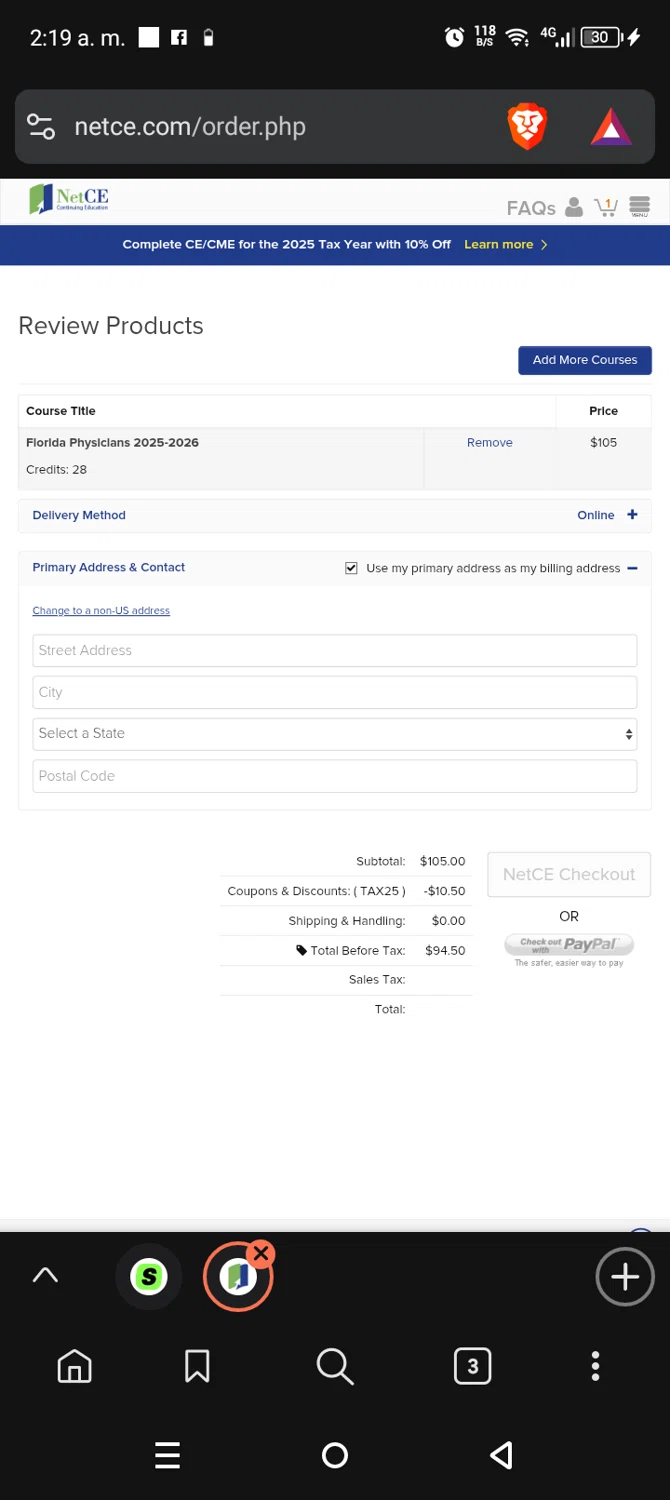The width and height of the screenshot is (670, 1500).
Task: Open the Brave Shields lion icon
Action: coord(528,127)
